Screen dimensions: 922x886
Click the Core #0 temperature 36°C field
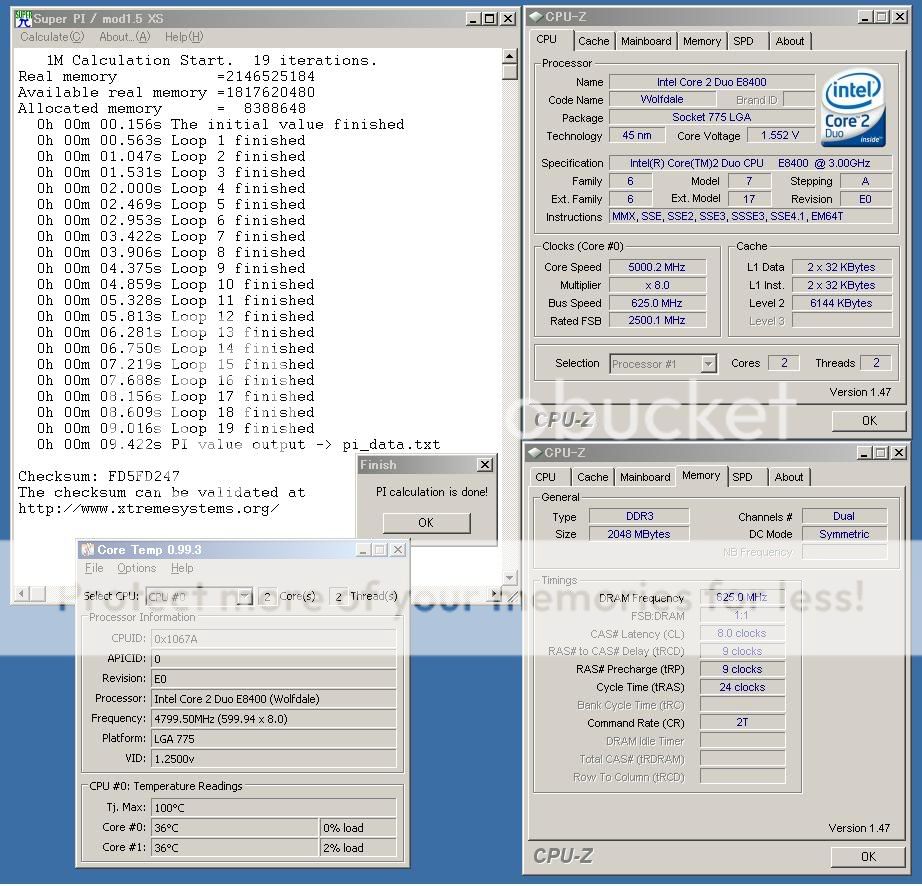(x=235, y=828)
